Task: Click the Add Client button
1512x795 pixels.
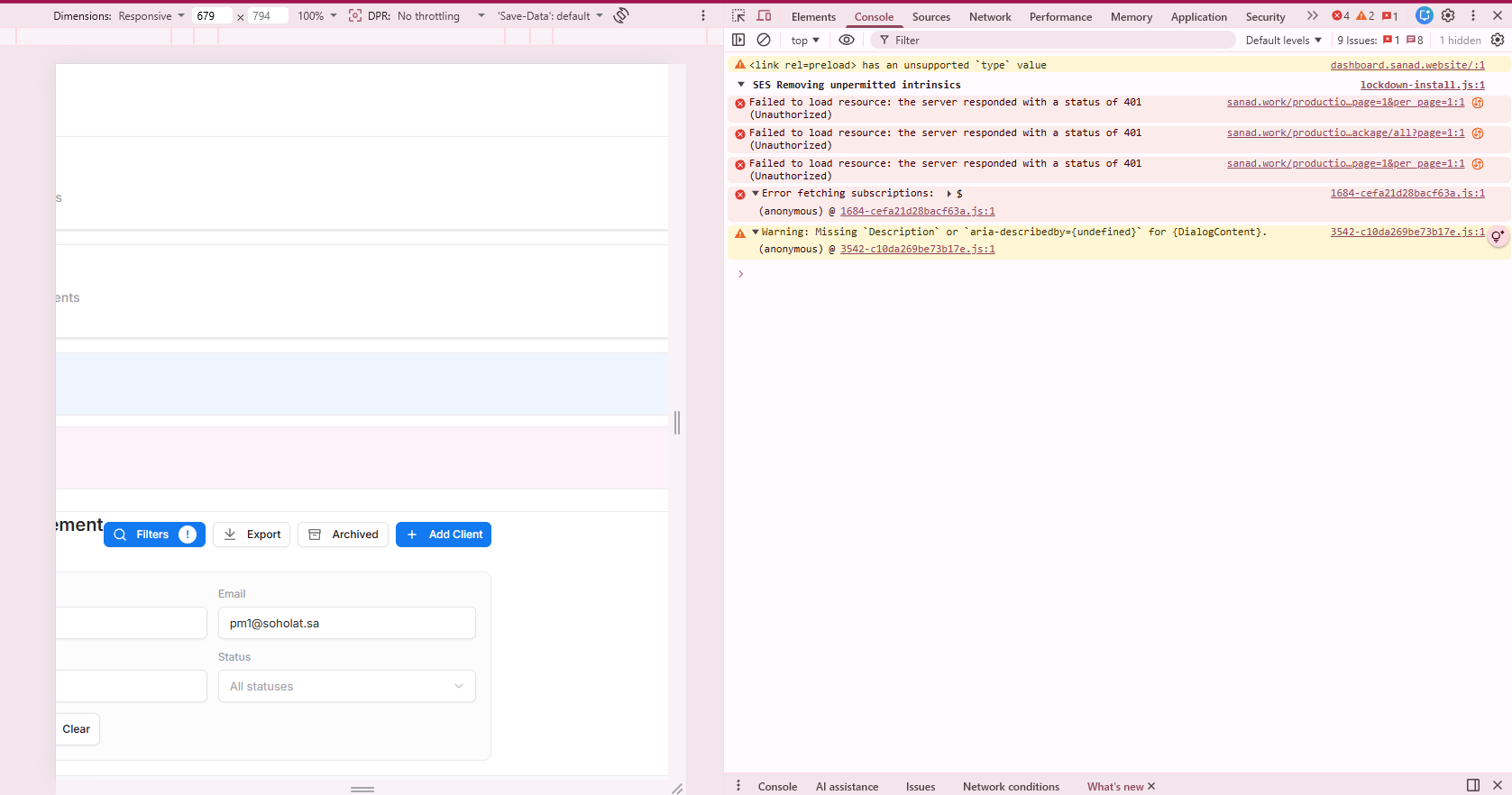Action: coord(444,535)
